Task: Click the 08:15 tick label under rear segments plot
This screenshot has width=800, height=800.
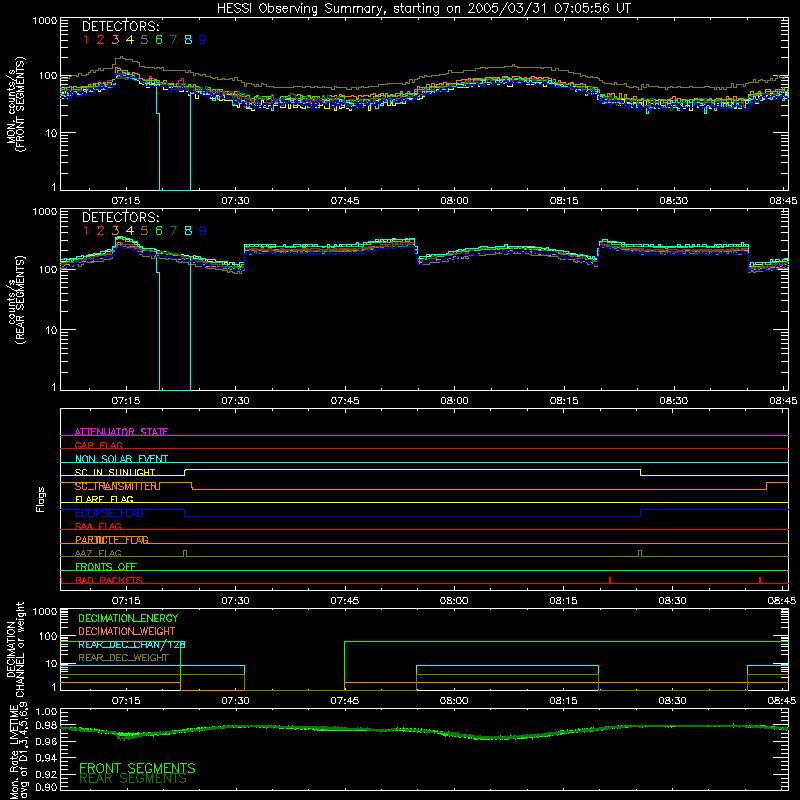Action: (x=564, y=401)
